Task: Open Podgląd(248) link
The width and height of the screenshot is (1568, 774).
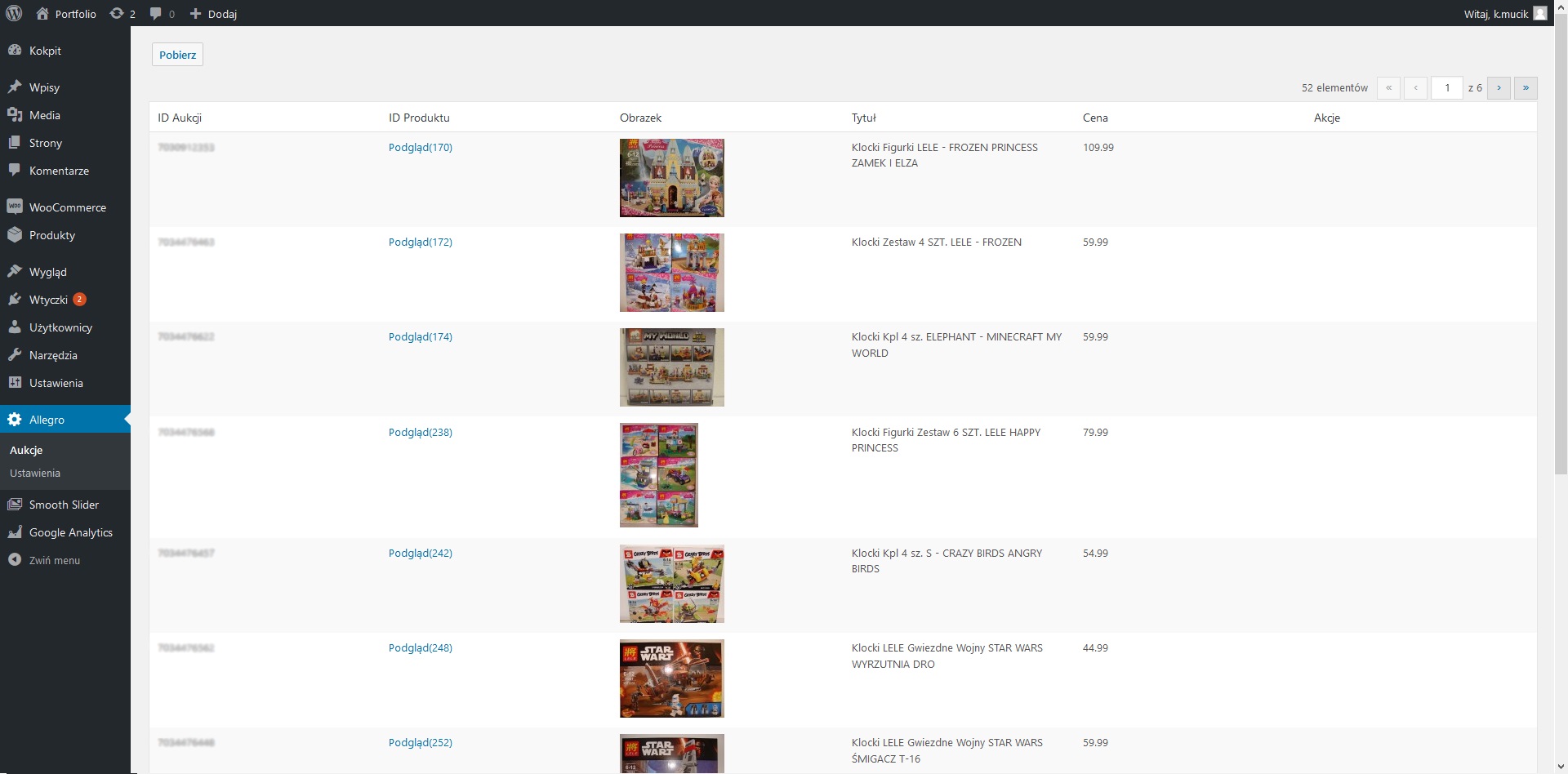Action: [421, 647]
